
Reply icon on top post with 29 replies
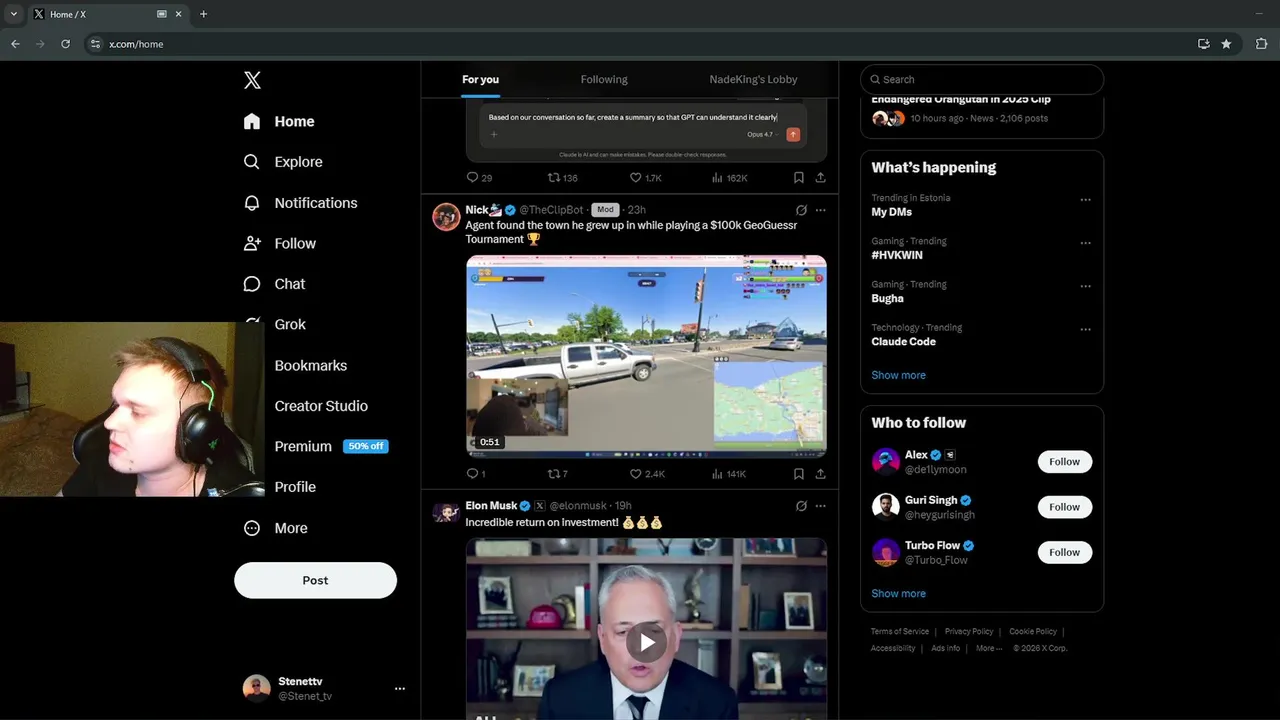[473, 177]
